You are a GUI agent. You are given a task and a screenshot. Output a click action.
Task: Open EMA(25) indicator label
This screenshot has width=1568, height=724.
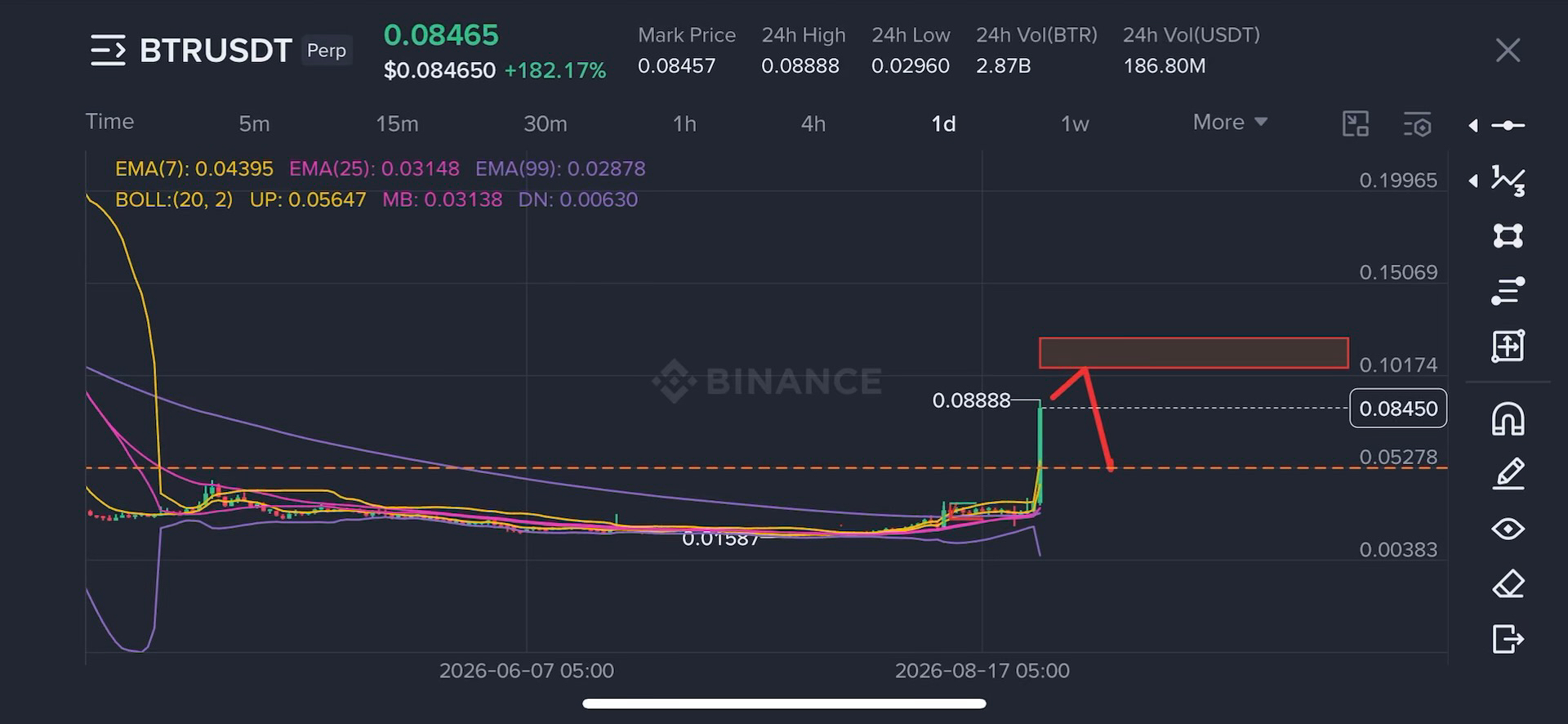(x=374, y=169)
